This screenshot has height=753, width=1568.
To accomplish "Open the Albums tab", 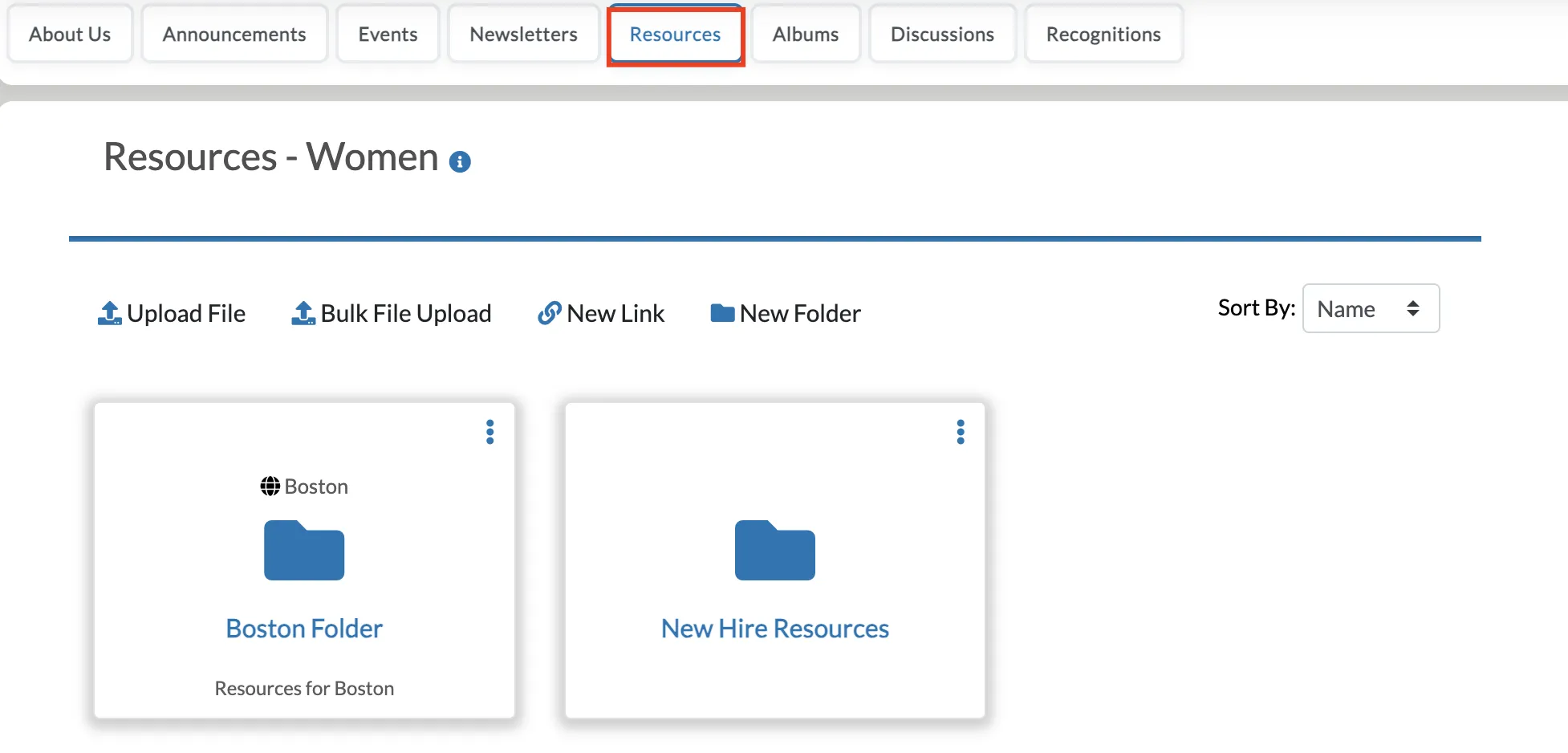I will tap(806, 35).
